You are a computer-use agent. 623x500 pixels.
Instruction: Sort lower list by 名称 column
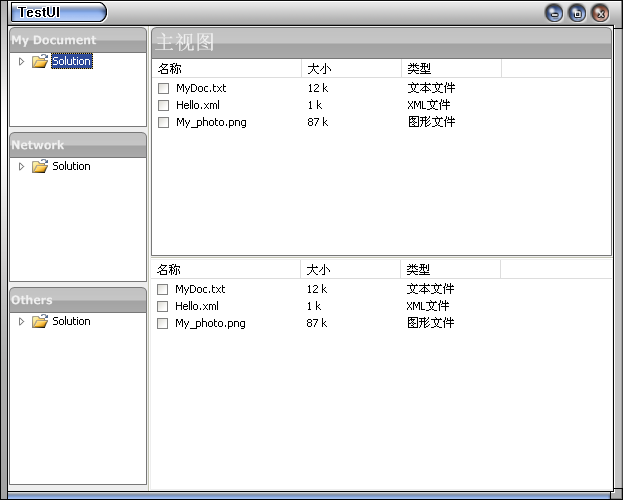pyautogui.click(x=226, y=270)
